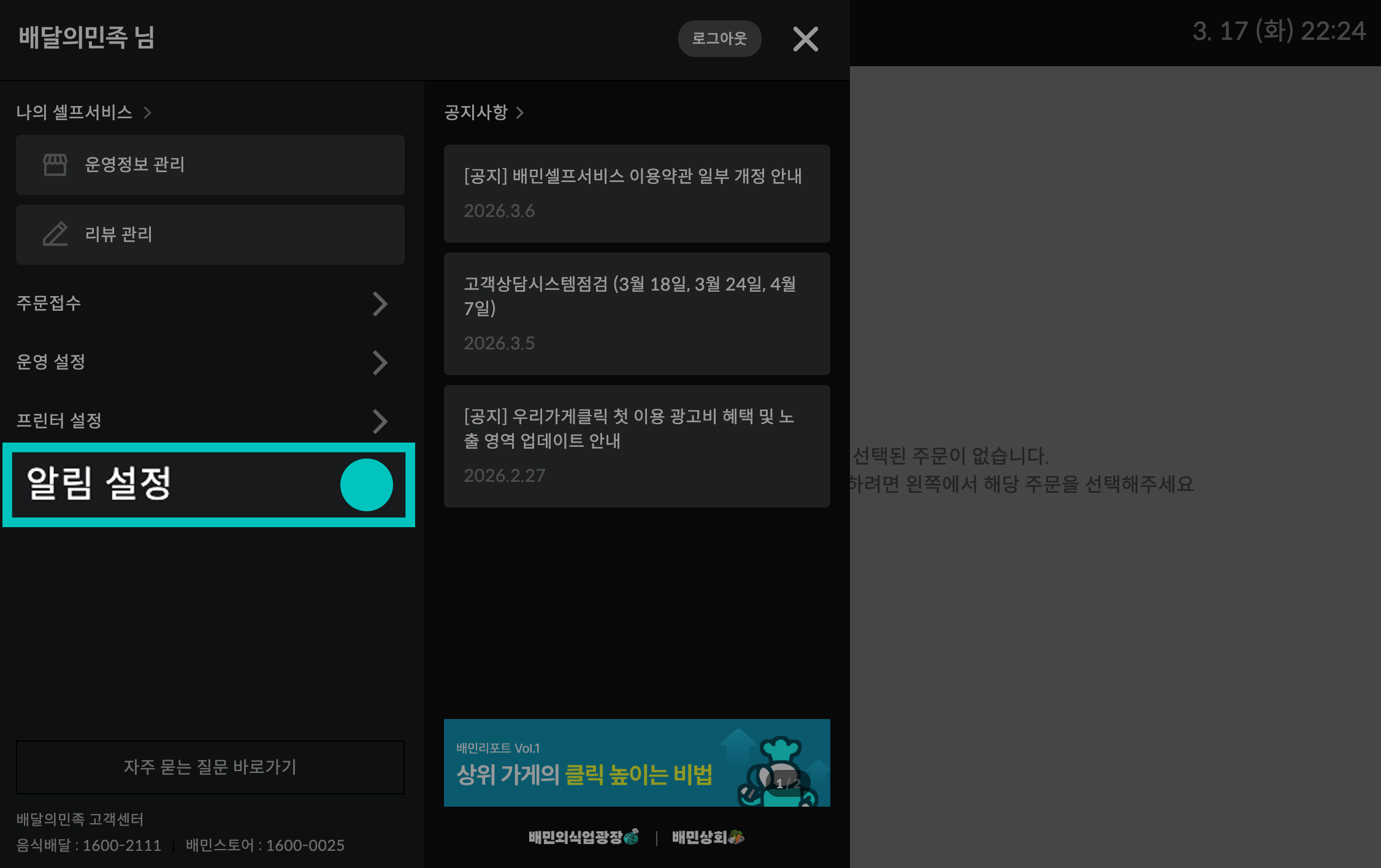
Task: Open notice 고객상담시스템점검 dated 2026.3.5
Action: click(637, 314)
